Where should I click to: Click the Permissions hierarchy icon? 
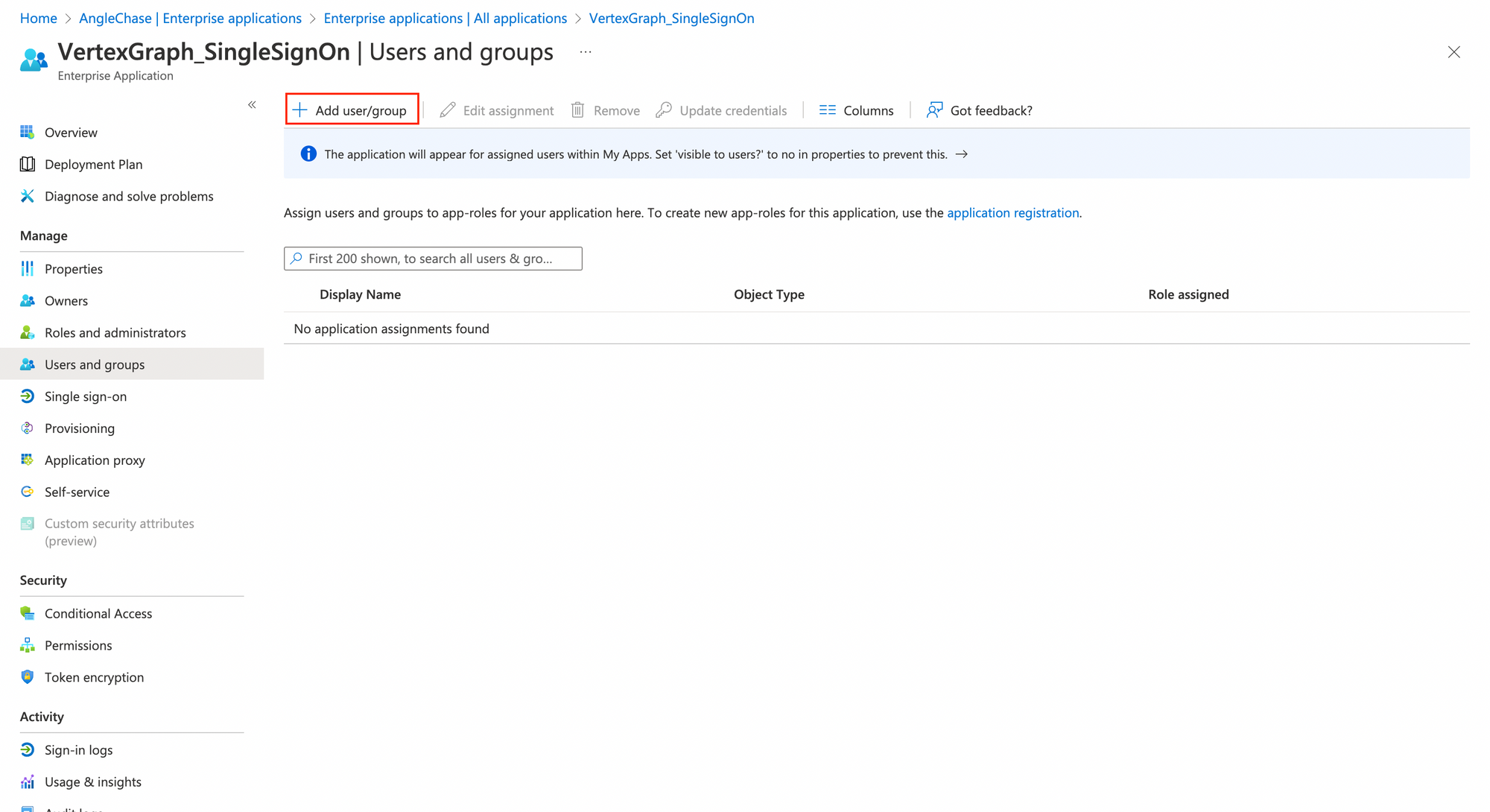28,645
